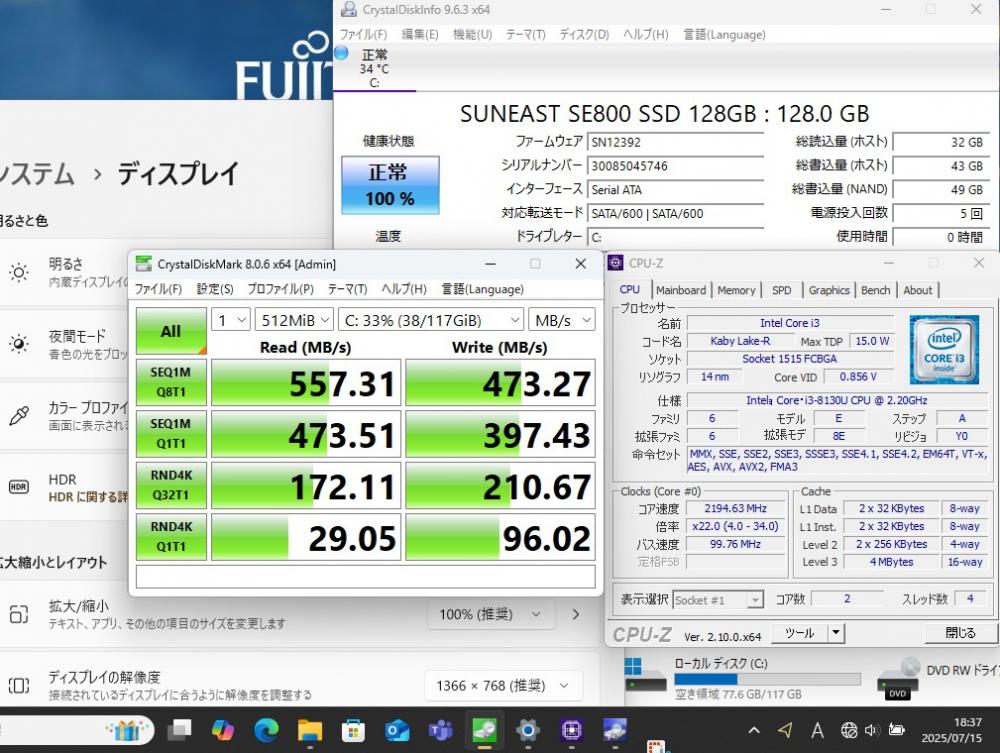Show hidden system tray icons

coord(754,731)
